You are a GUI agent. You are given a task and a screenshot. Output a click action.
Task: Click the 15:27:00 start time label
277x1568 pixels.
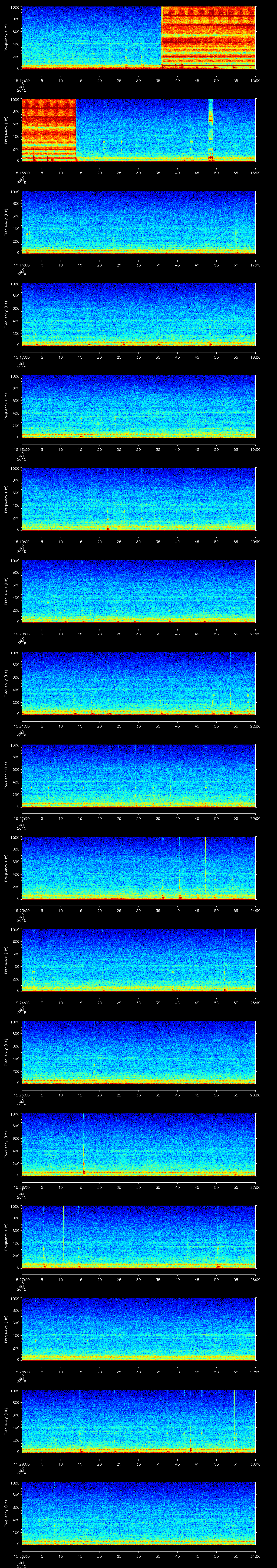click(x=21, y=1279)
